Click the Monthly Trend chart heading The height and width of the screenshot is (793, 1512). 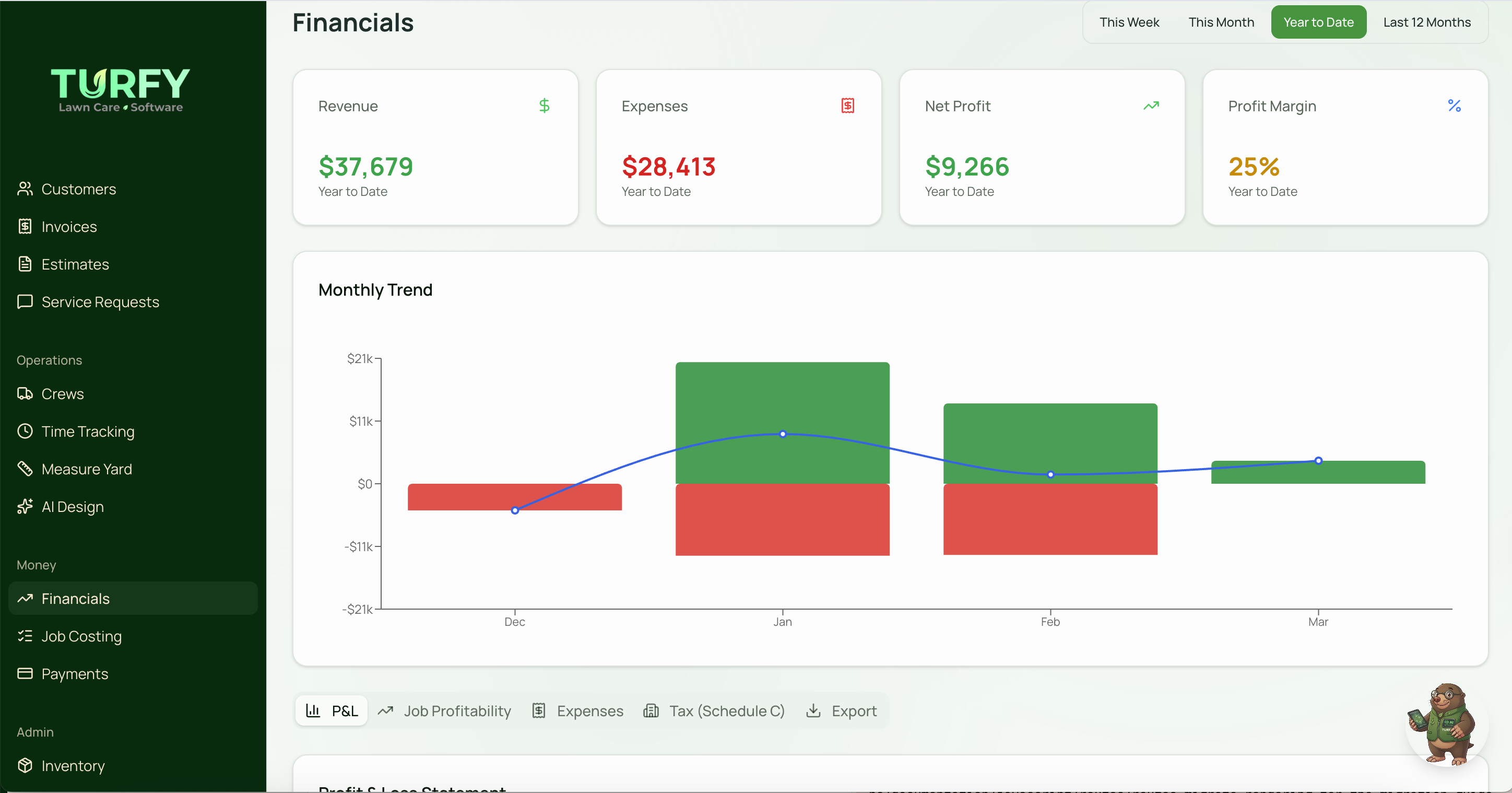(x=375, y=289)
